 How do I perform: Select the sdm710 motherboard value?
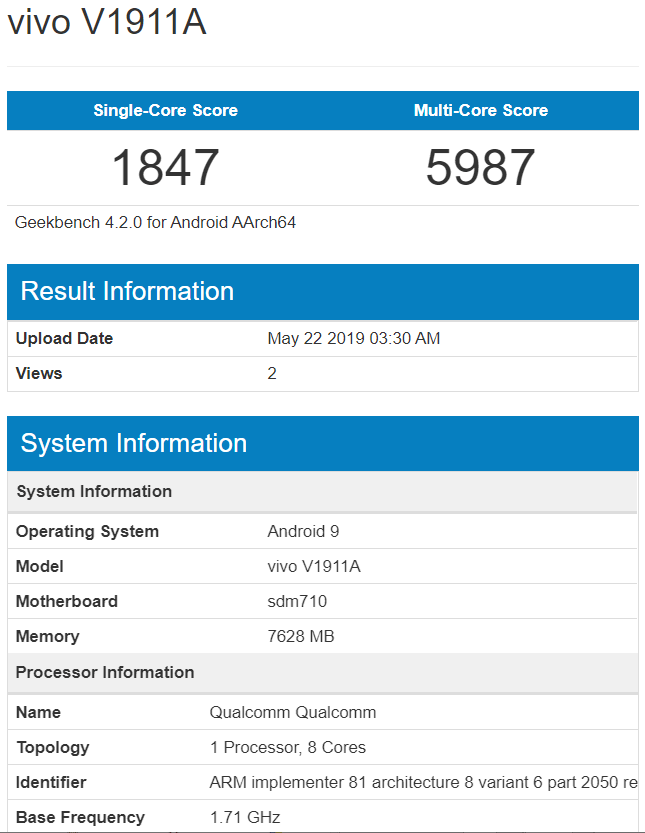click(x=297, y=601)
